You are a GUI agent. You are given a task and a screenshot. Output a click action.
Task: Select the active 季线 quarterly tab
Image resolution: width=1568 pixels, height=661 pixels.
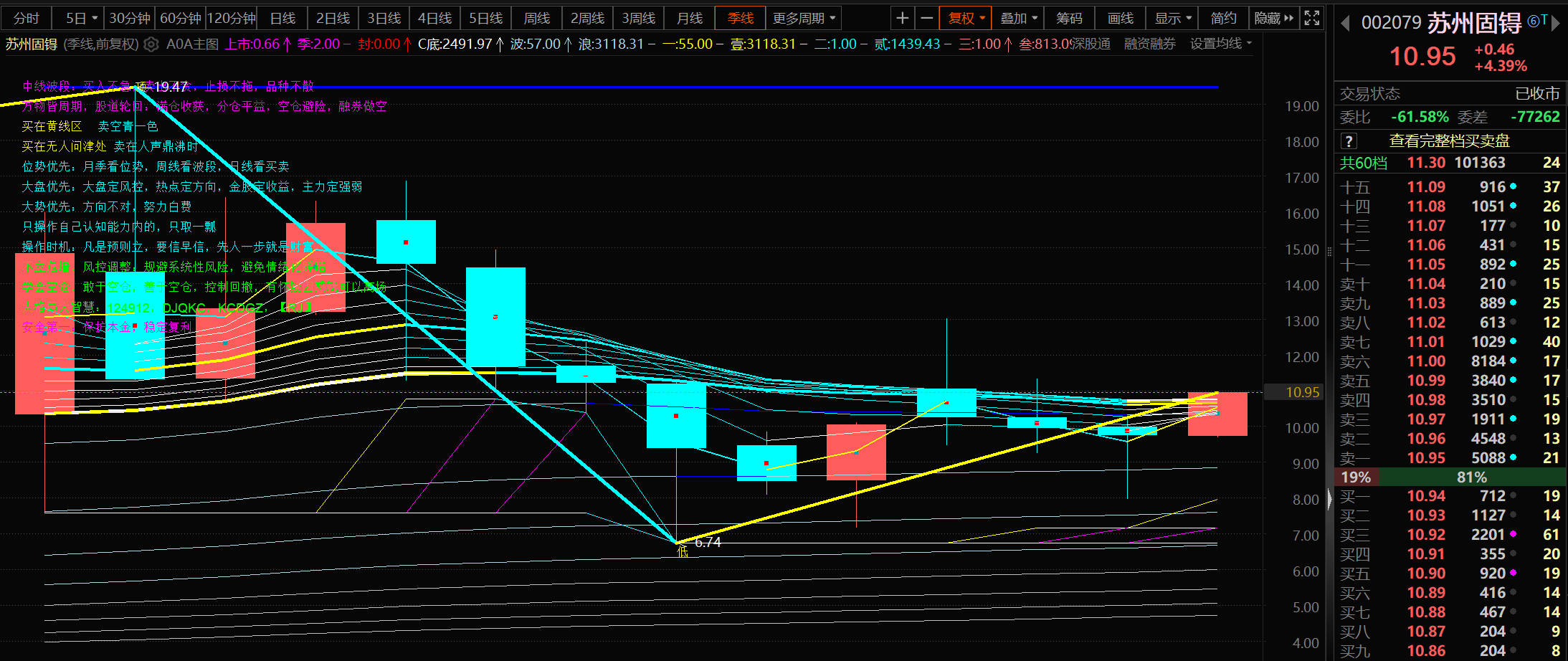click(740, 19)
